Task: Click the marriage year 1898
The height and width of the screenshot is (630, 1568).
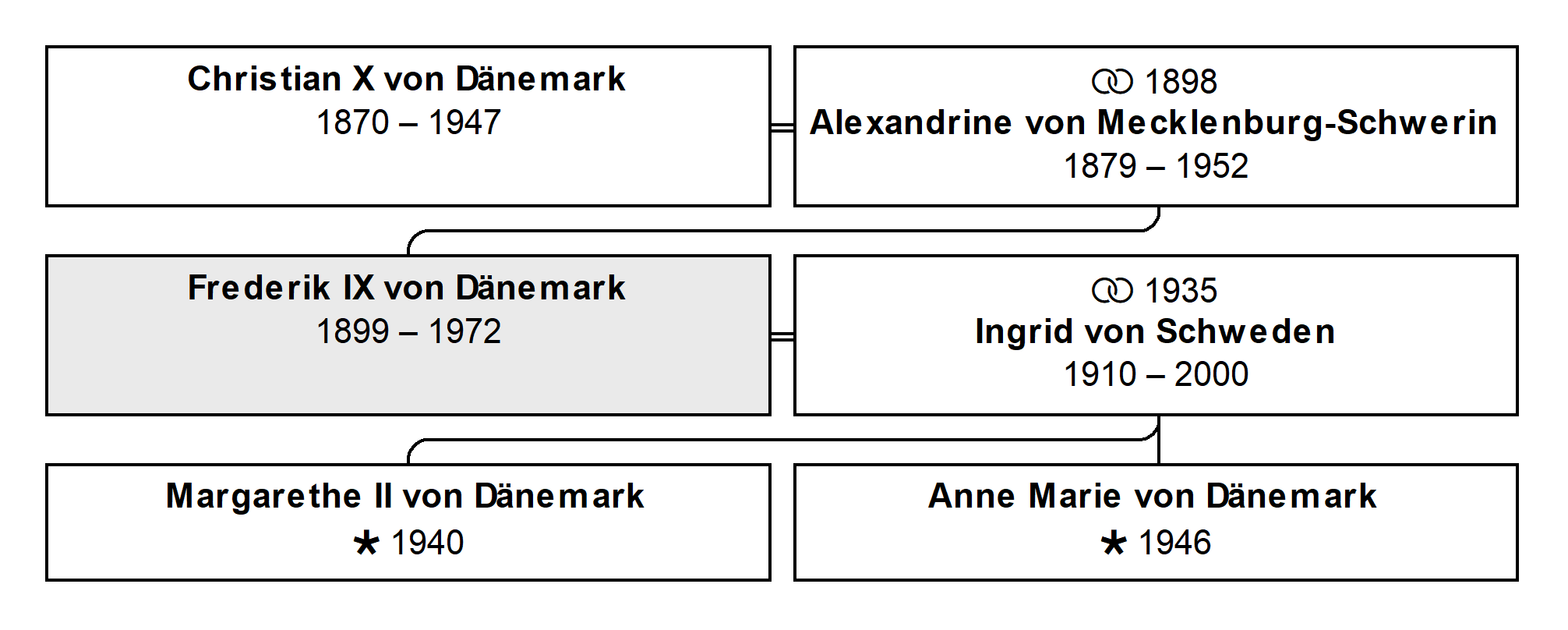Action: coord(1181,82)
